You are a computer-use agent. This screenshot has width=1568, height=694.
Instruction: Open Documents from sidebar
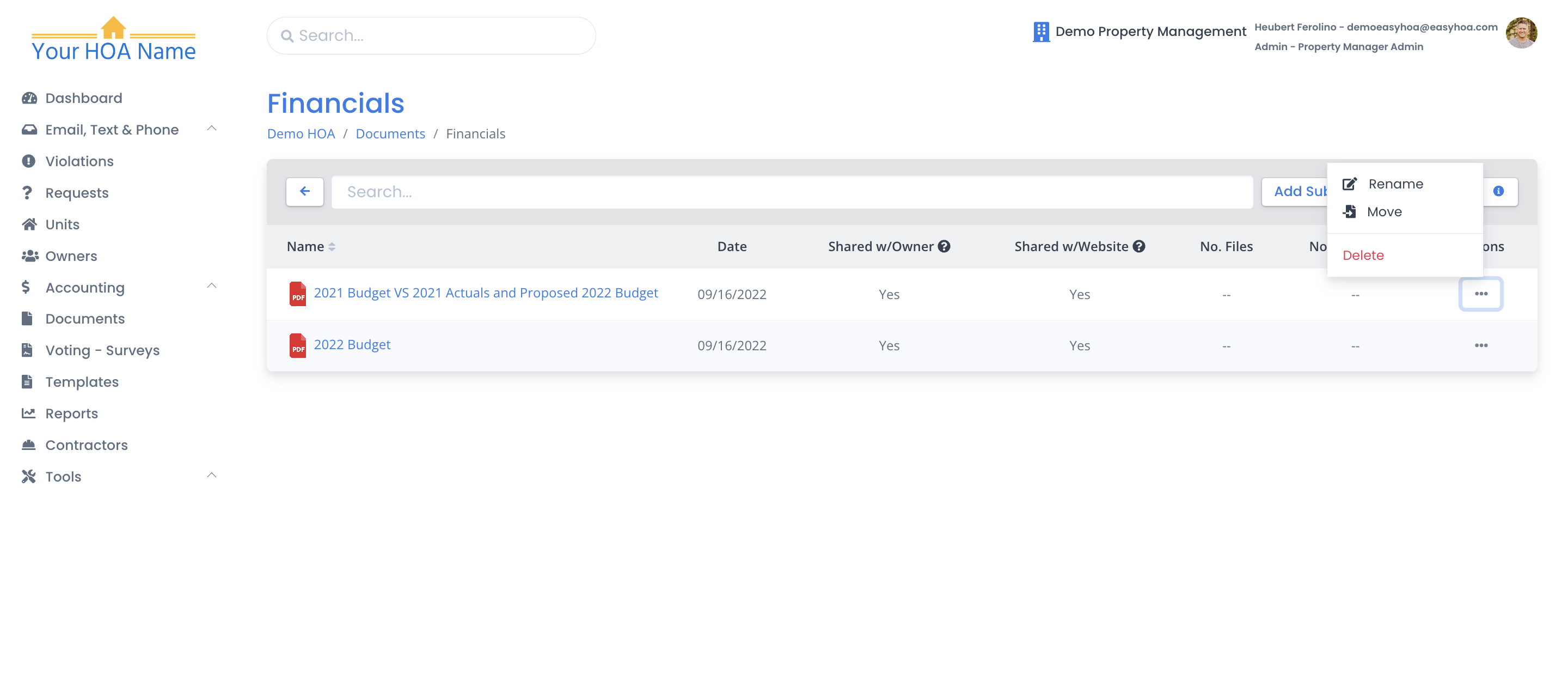[x=84, y=319]
